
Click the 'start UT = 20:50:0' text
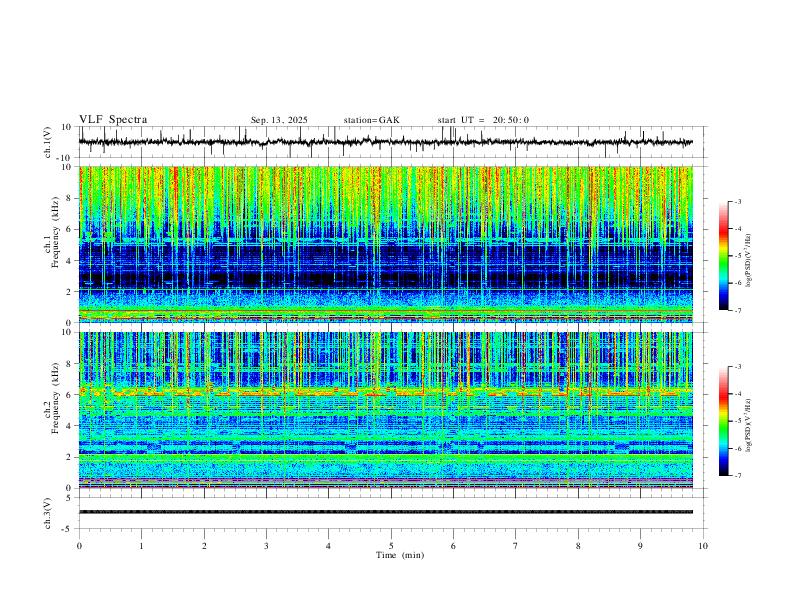pos(483,120)
